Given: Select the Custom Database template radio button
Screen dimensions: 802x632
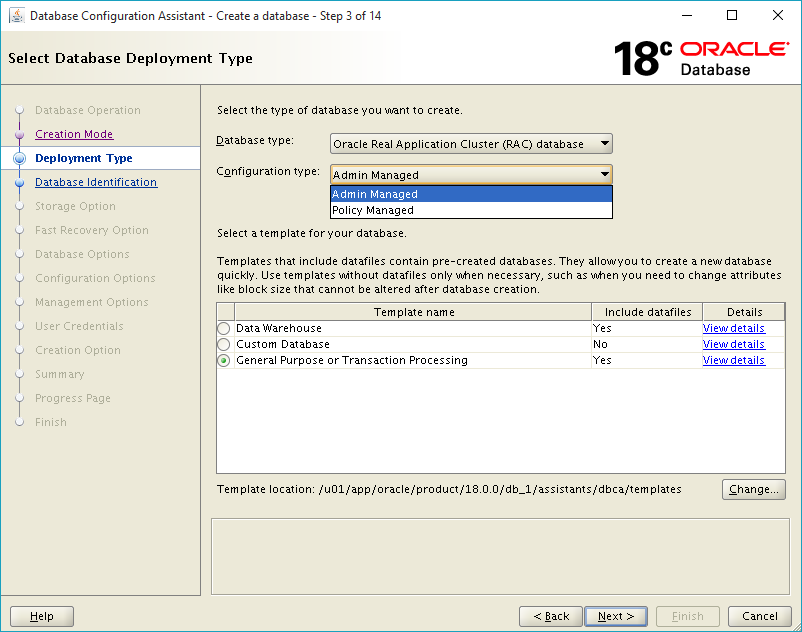Looking at the screenshot, I should (x=224, y=344).
